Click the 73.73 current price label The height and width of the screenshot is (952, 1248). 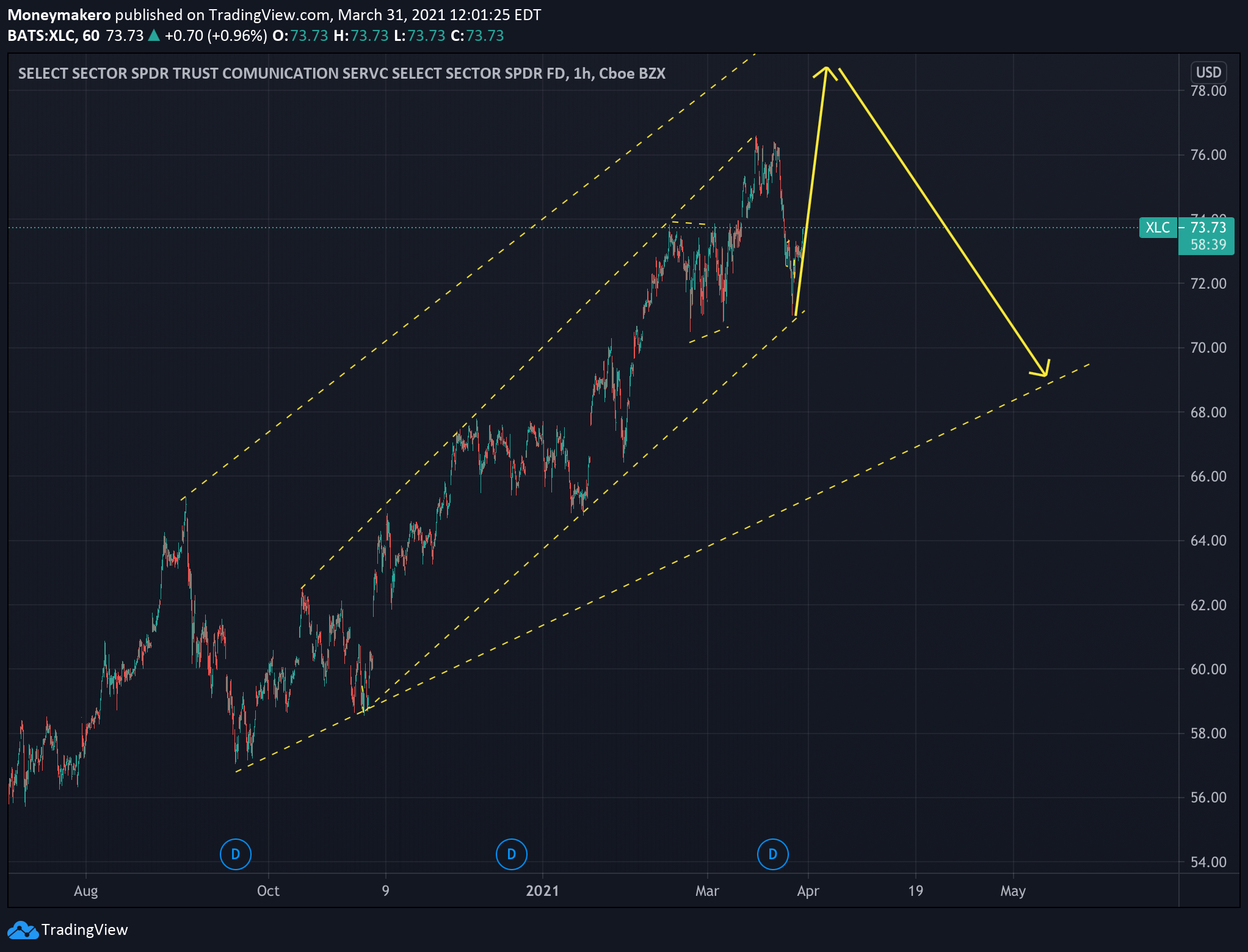[1208, 227]
